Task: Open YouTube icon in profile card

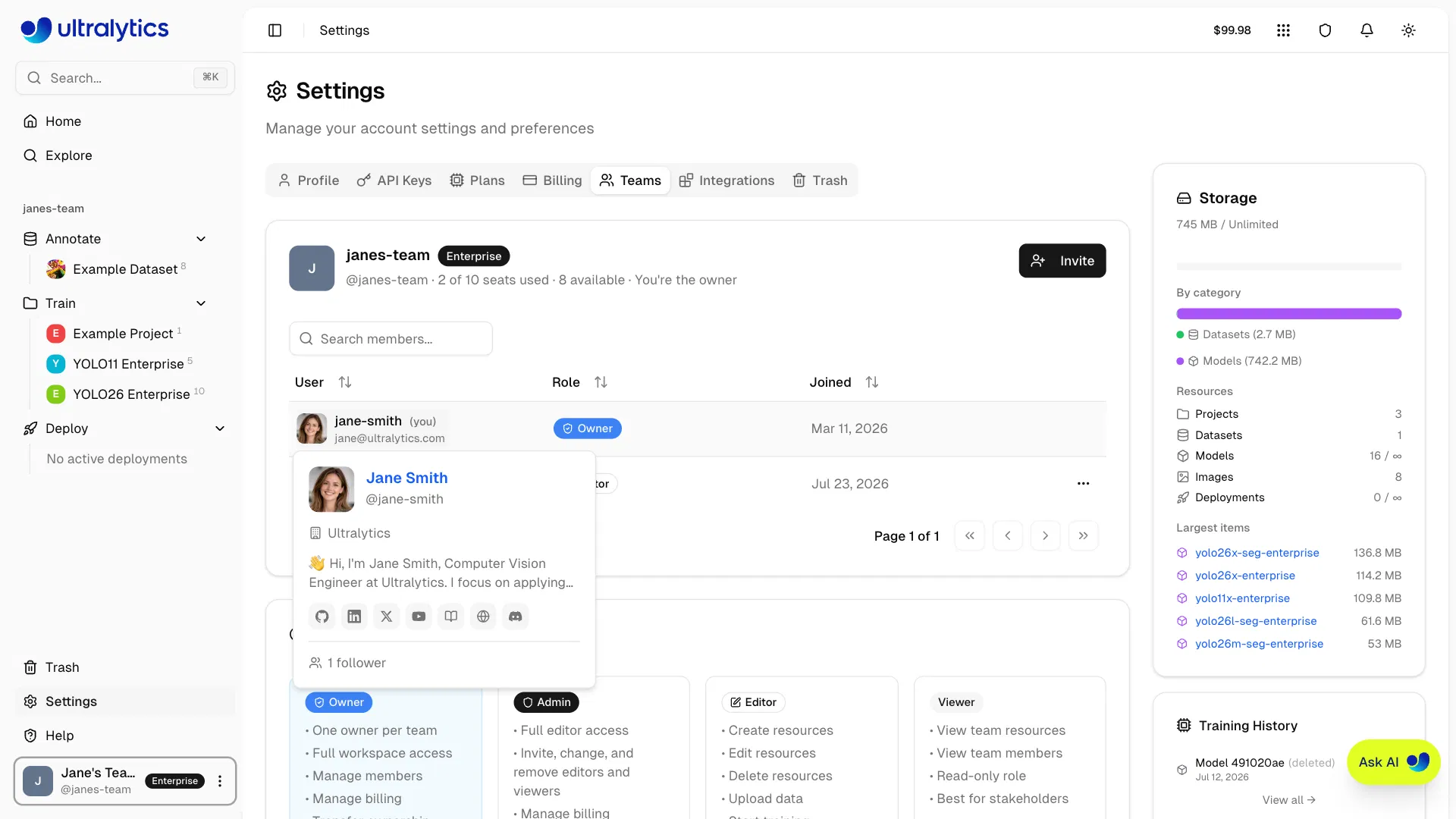Action: (419, 617)
